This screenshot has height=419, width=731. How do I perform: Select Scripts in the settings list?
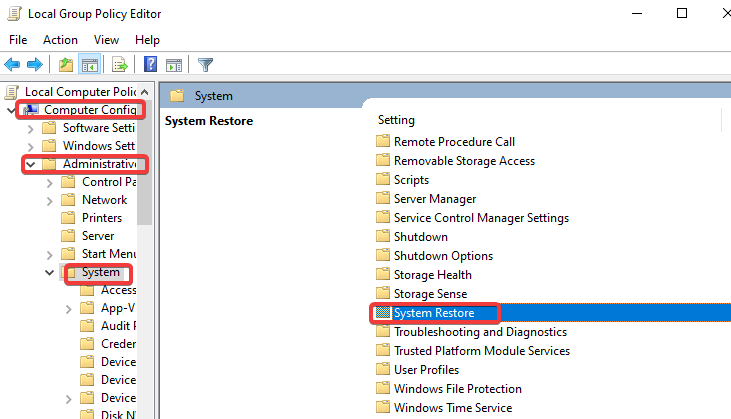click(411, 180)
